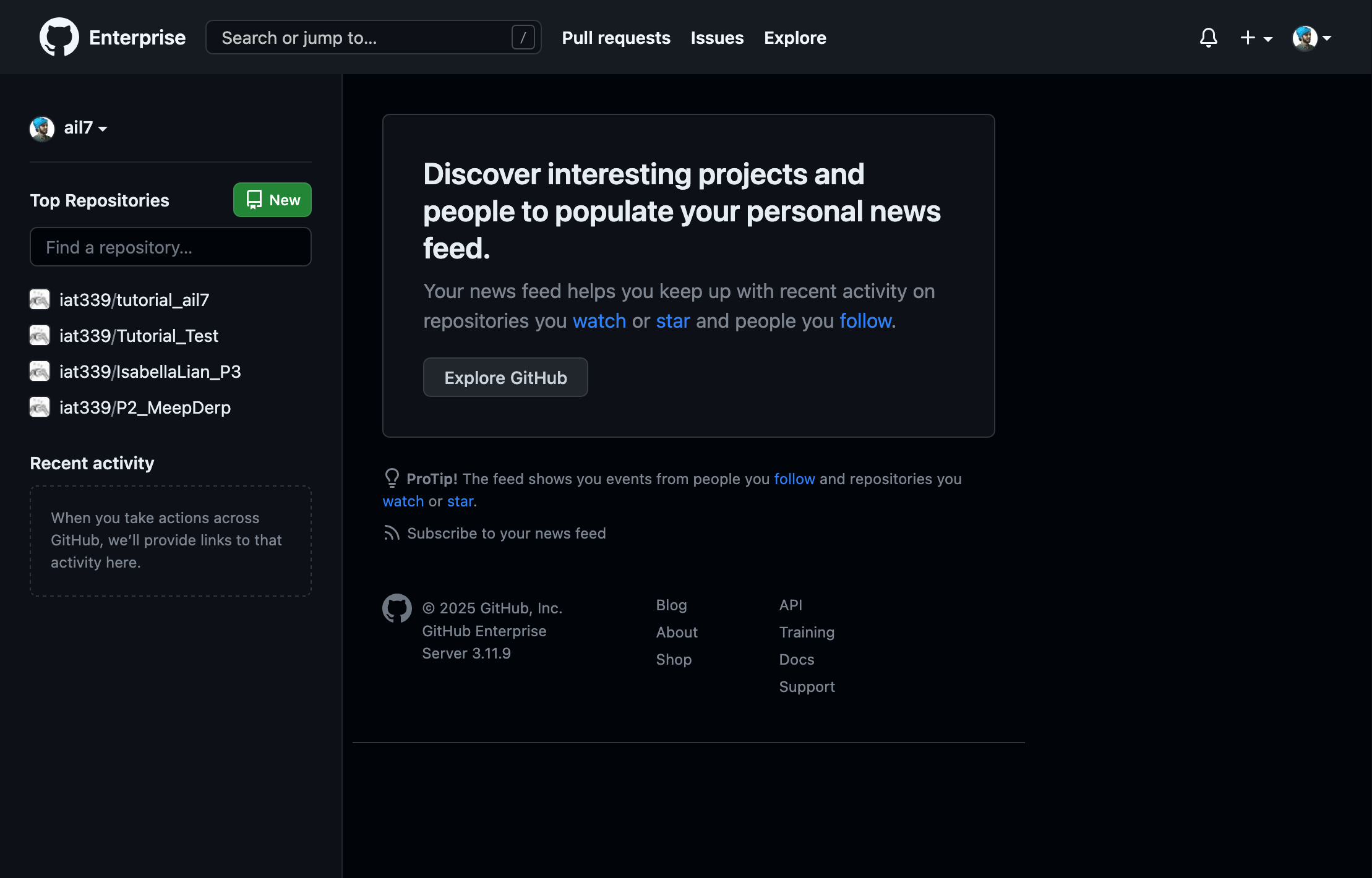Click the ProTip lightbulb icon

(392, 477)
